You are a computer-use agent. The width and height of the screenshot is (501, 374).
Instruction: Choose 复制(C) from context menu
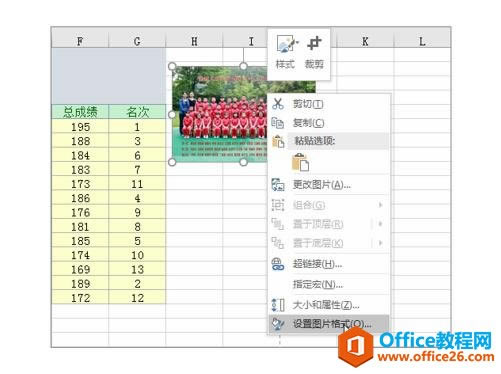click(x=328, y=123)
